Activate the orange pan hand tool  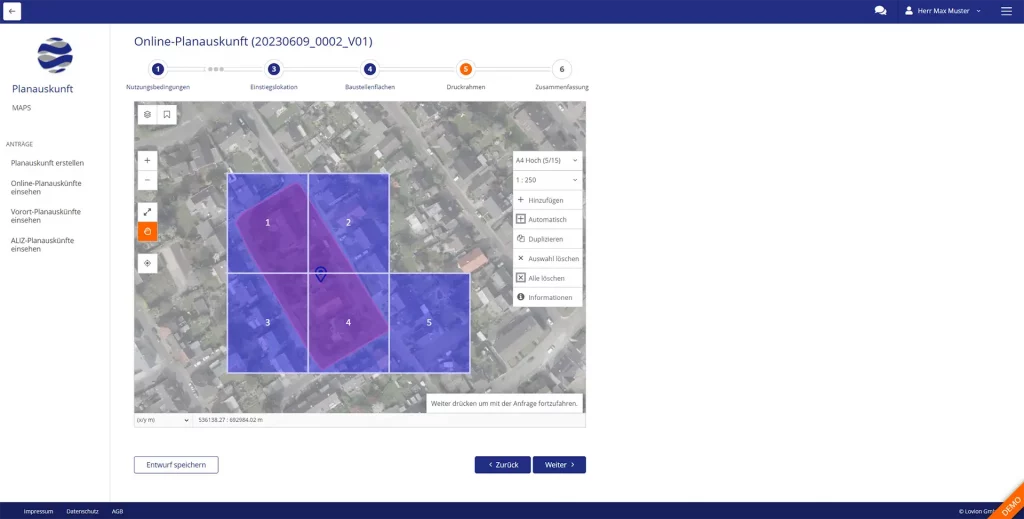[147, 231]
